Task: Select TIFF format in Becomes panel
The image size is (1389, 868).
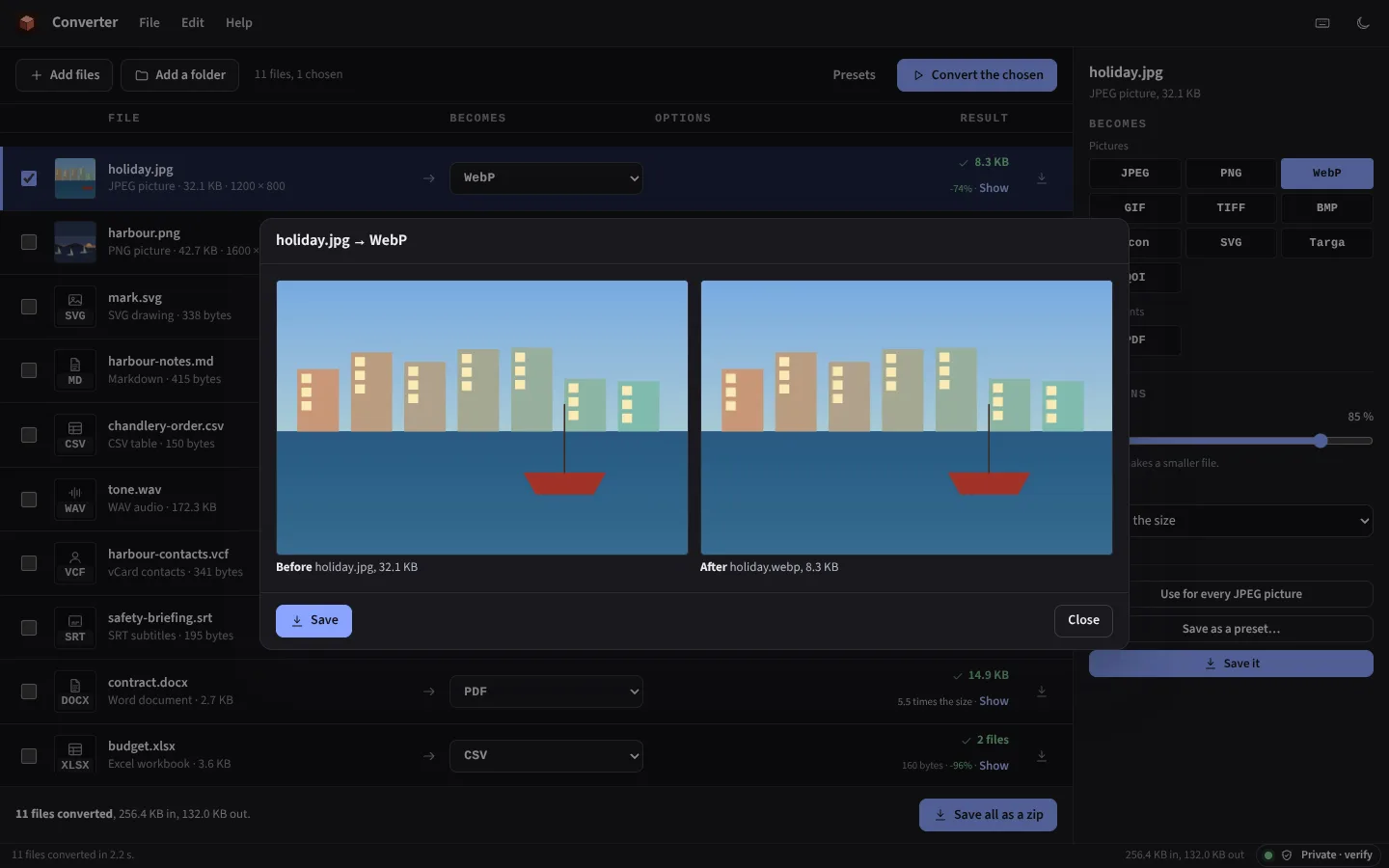Action: click(x=1231, y=208)
